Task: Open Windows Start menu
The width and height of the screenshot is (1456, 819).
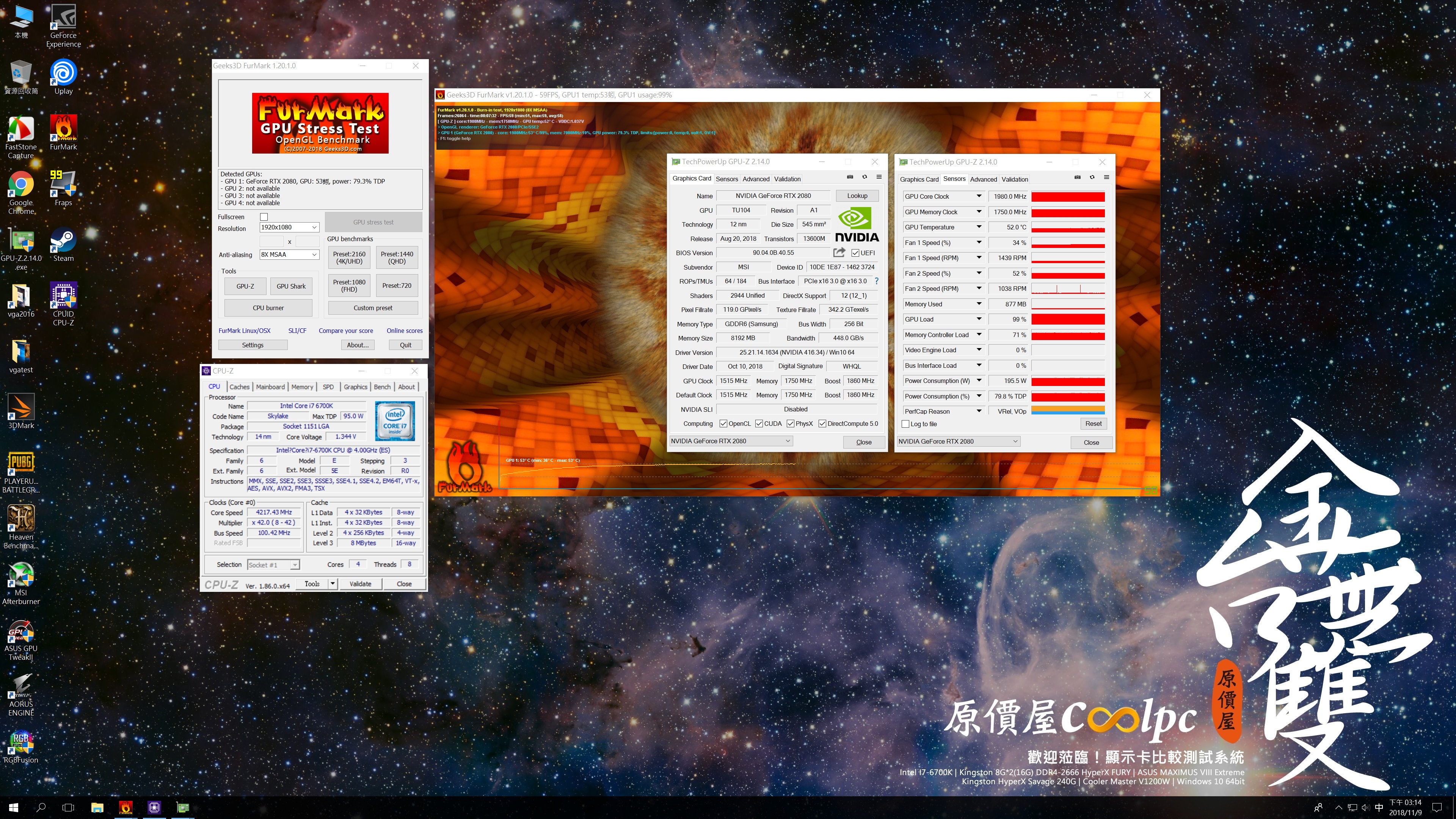Action: click(x=14, y=807)
